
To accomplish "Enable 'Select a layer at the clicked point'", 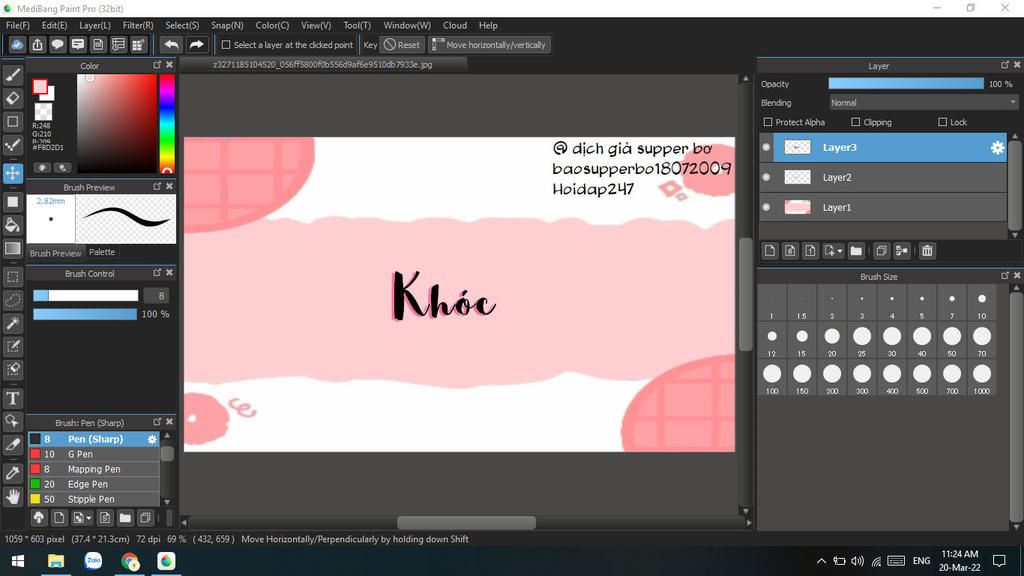I will tap(226, 45).
